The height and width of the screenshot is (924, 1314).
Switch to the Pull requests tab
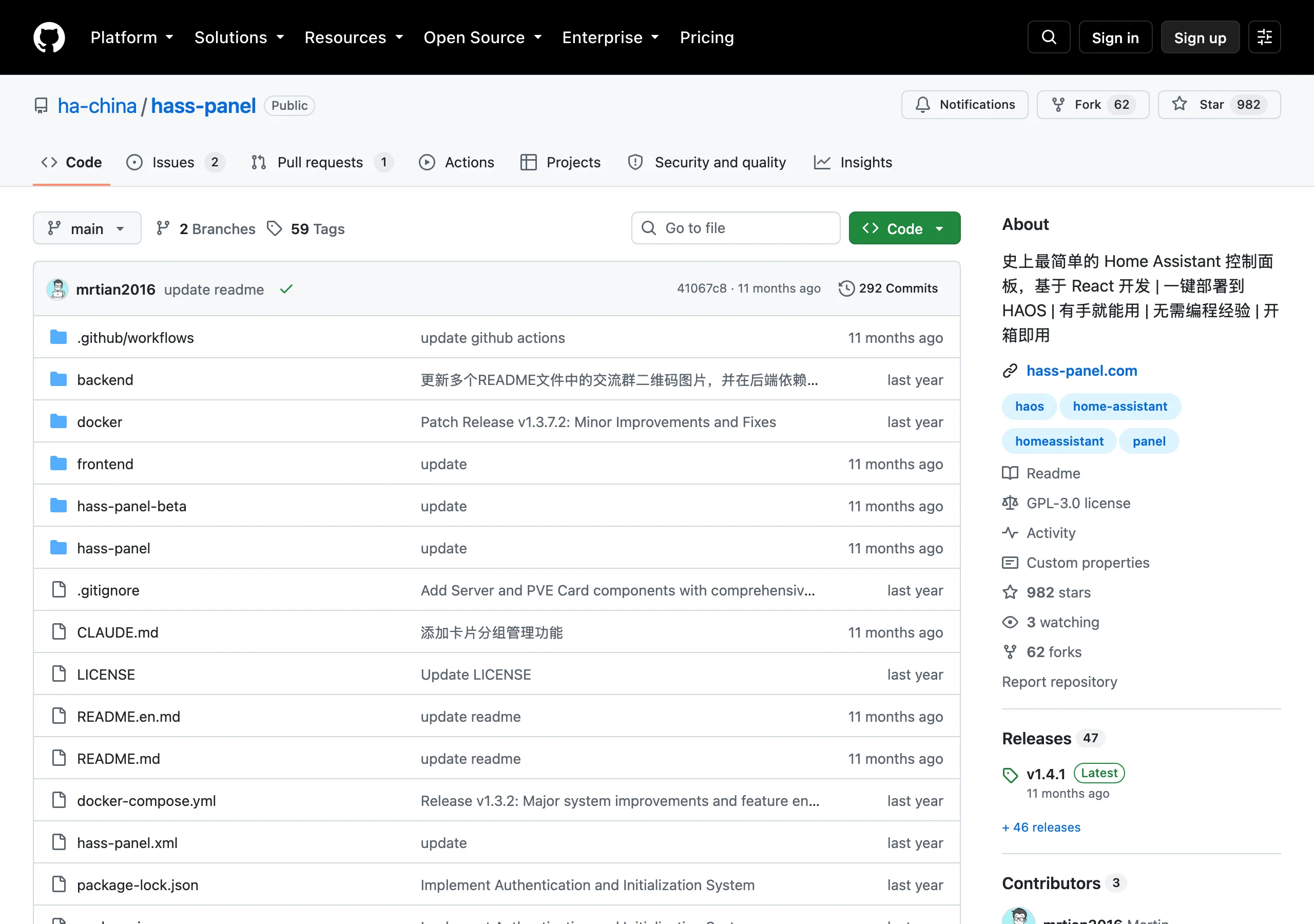tap(322, 163)
